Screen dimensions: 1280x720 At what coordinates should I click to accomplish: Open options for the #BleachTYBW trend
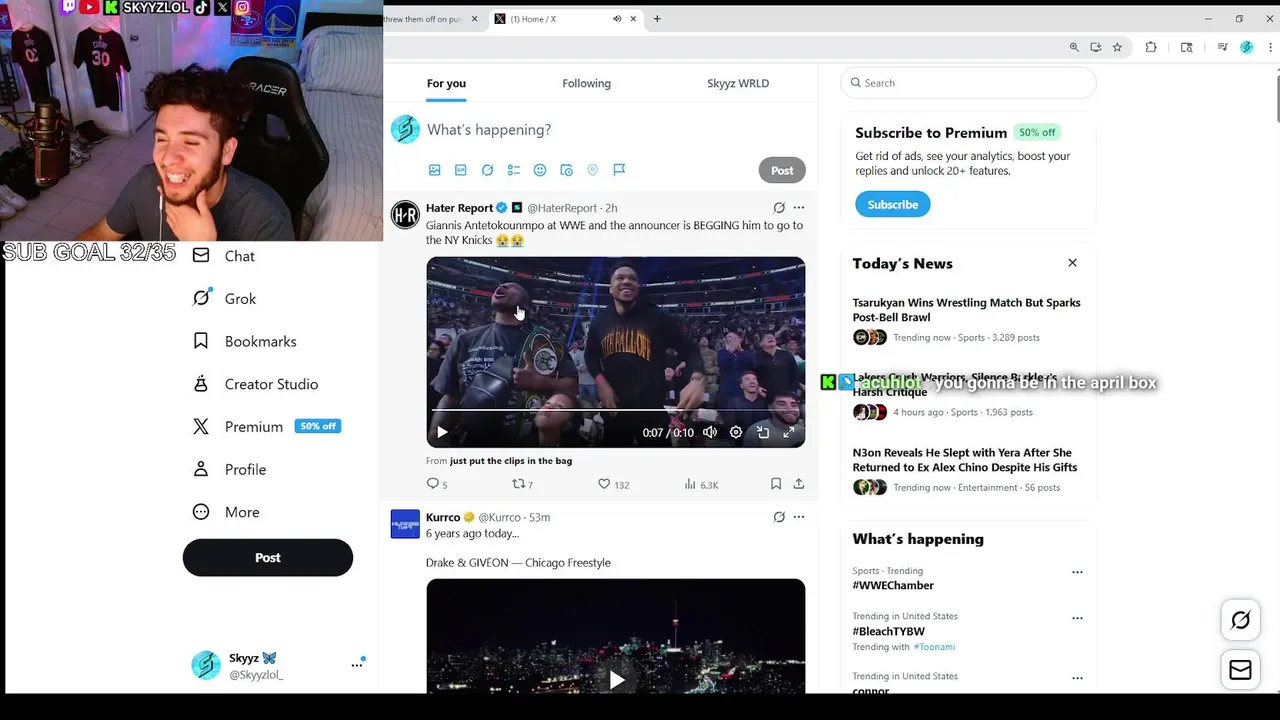1077,618
